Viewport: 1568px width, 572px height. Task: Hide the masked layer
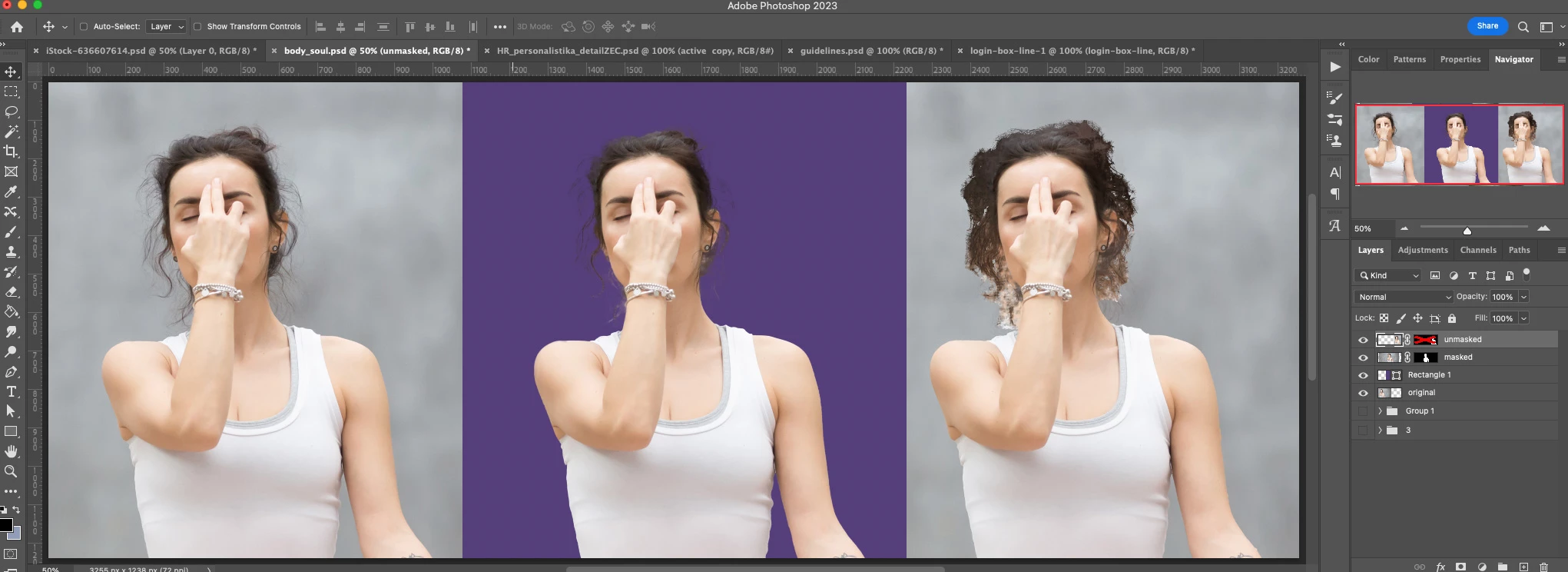click(1363, 357)
